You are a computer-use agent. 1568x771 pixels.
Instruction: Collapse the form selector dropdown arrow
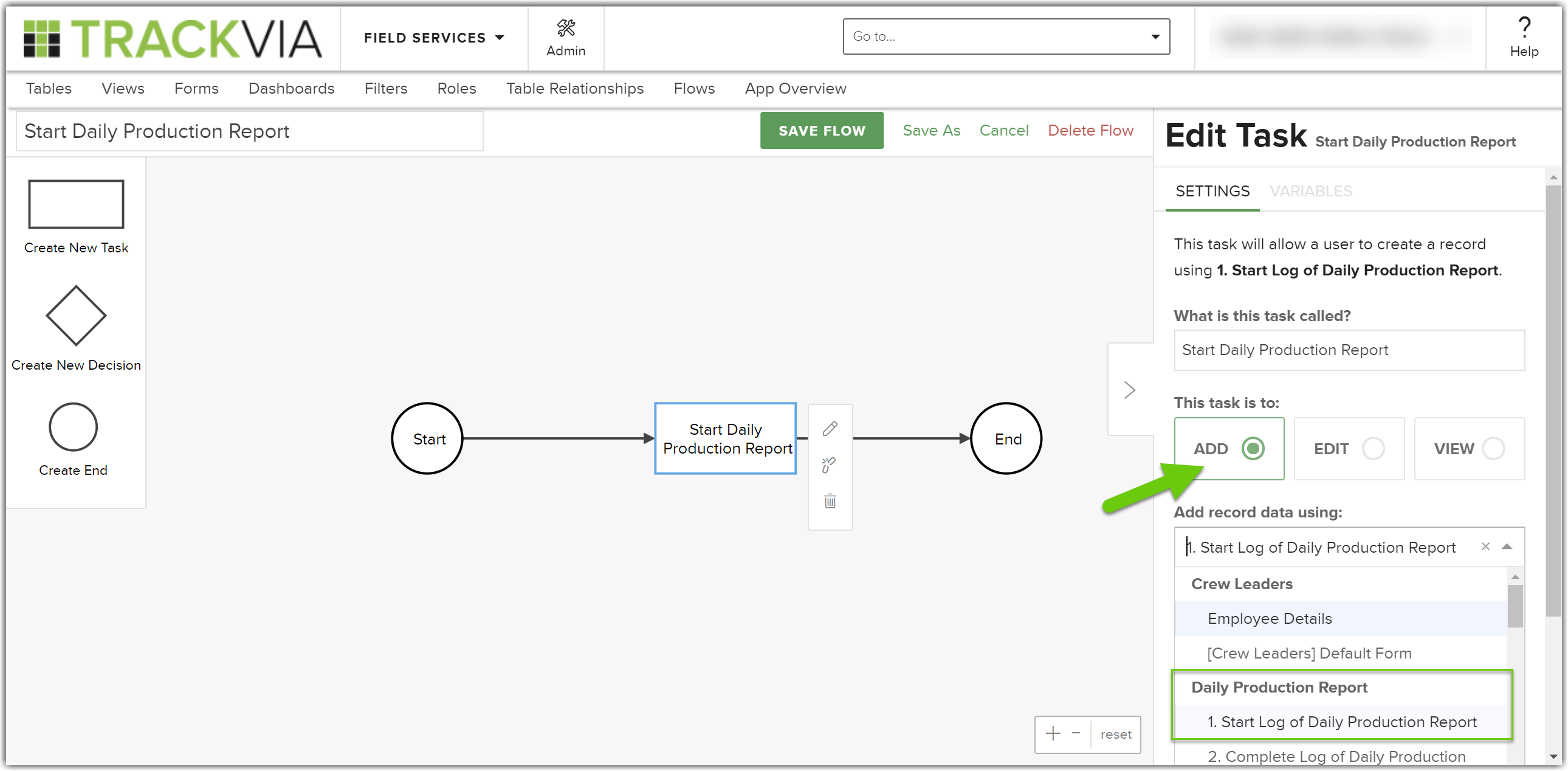[x=1507, y=547]
